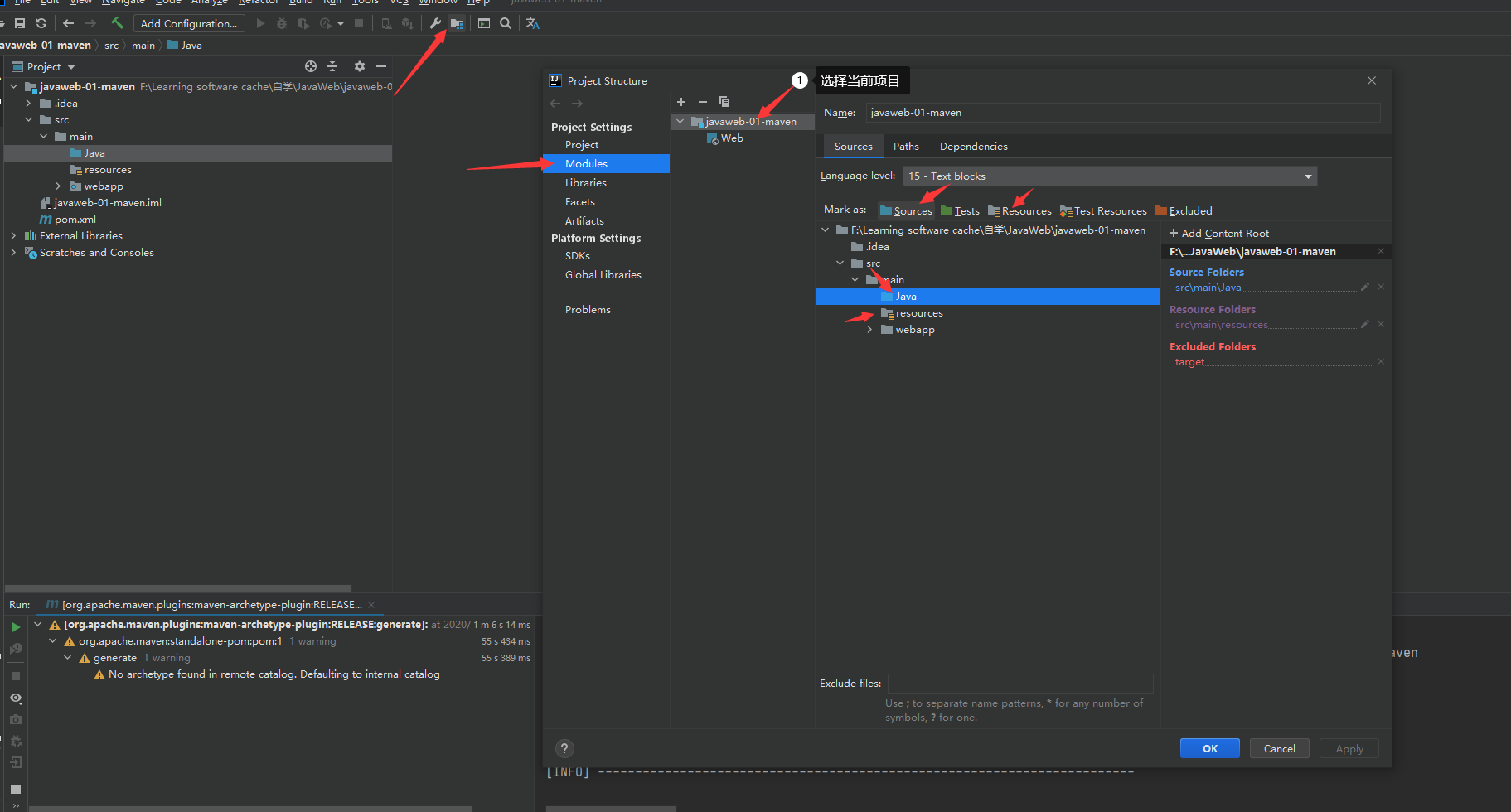Collapse javaweb-01-maven root in Project panel
Viewport: 1511px width, 812px height.
click(14, 86)
